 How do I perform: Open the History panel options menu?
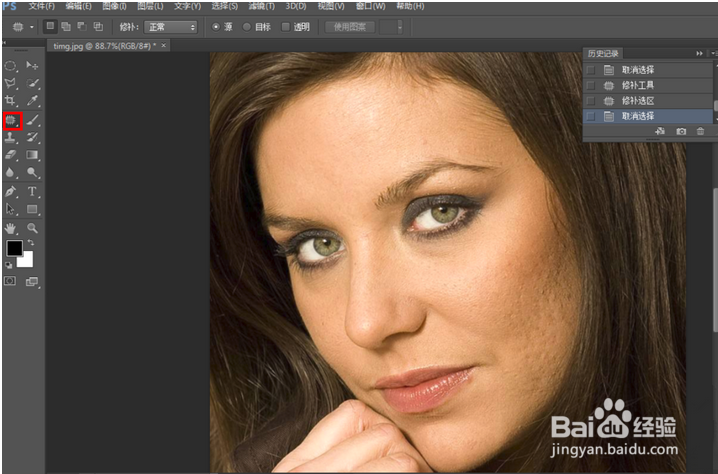[713, 54]
